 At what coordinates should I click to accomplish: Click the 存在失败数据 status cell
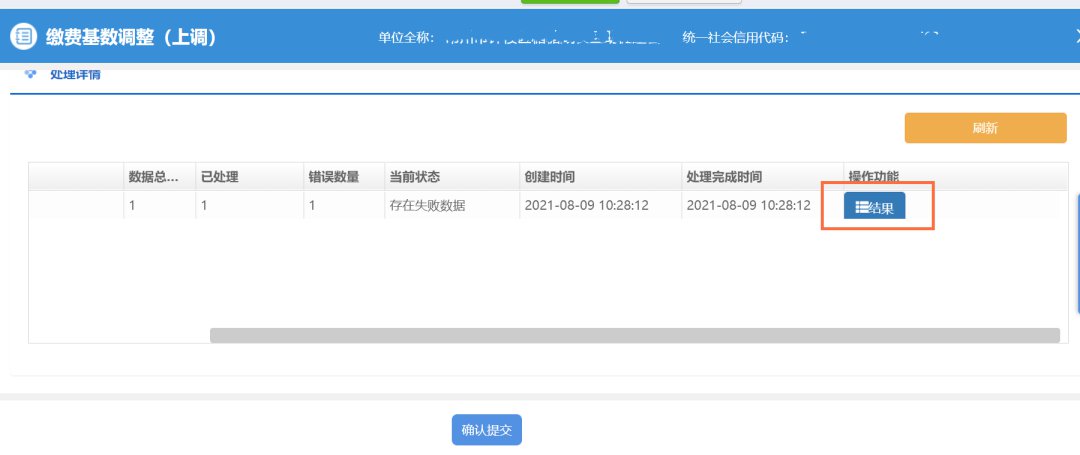(452, 205)
